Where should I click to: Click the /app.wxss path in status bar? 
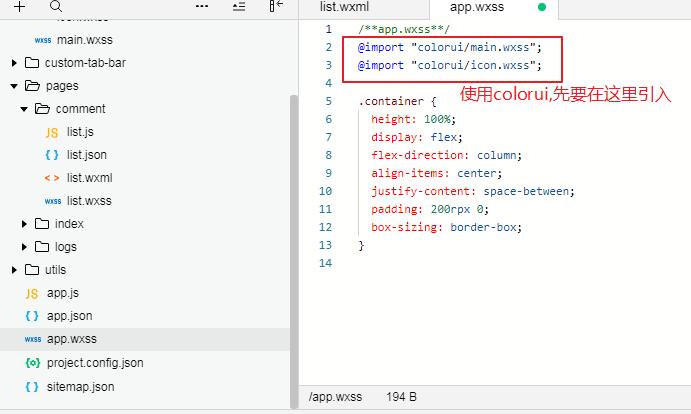click(x=335, y=397)
